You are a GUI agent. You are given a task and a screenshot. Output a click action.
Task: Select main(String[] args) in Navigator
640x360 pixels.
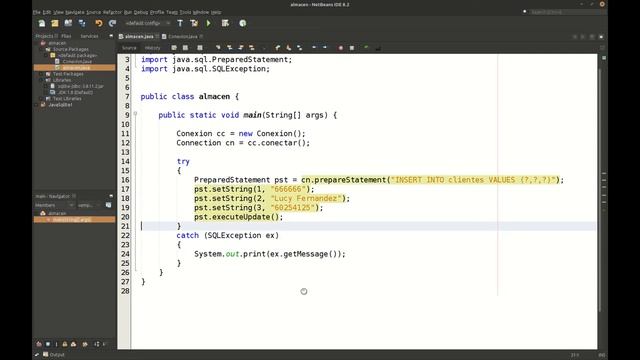[74, 220]
